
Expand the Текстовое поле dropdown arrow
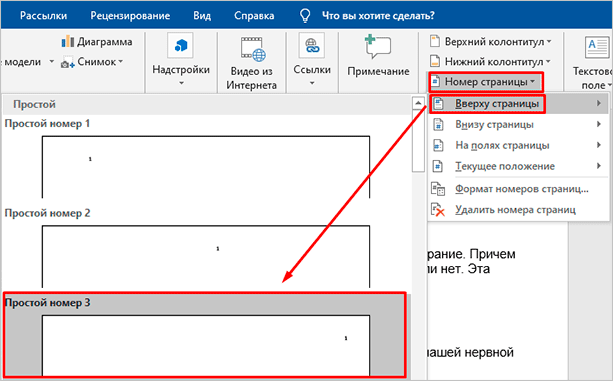coord(609,86)
